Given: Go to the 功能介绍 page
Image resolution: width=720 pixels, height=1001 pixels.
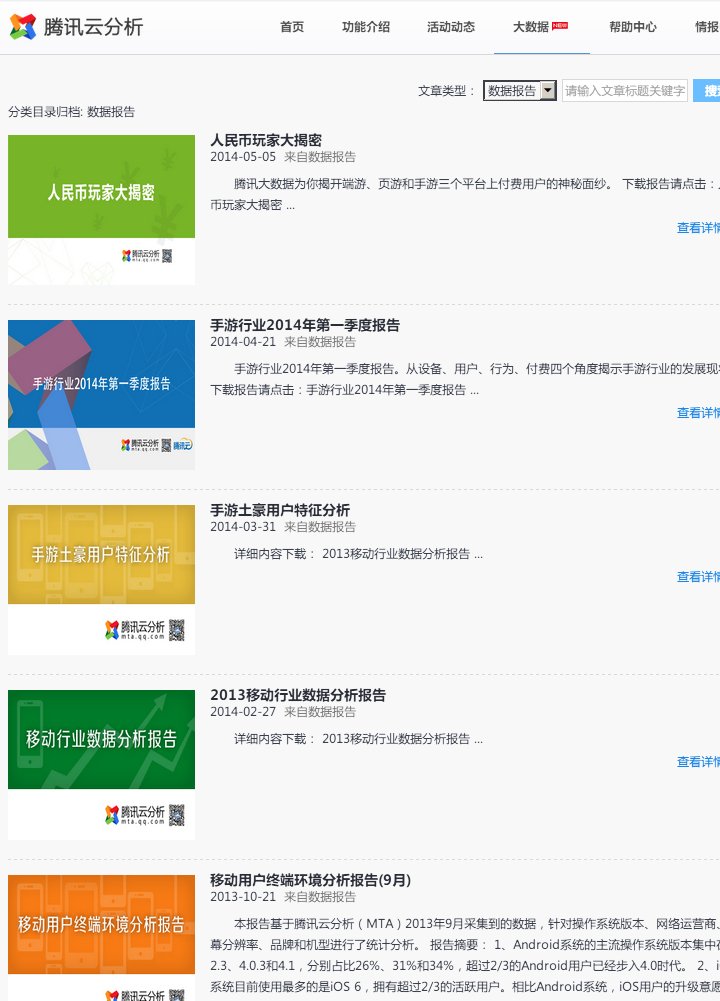Looking at the screenshot, I should coord(366,27).
